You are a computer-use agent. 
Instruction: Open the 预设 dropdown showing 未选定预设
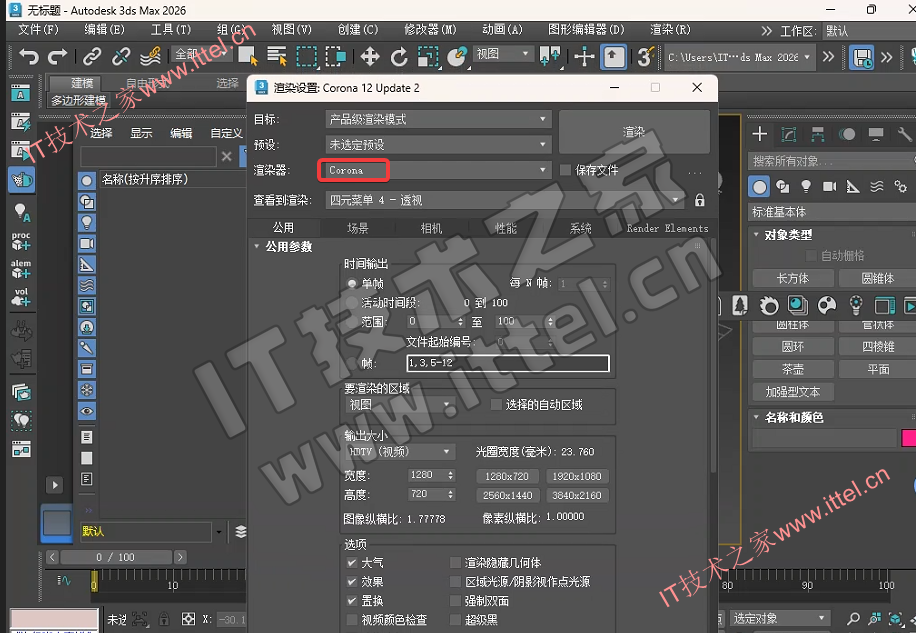[438, 144]
